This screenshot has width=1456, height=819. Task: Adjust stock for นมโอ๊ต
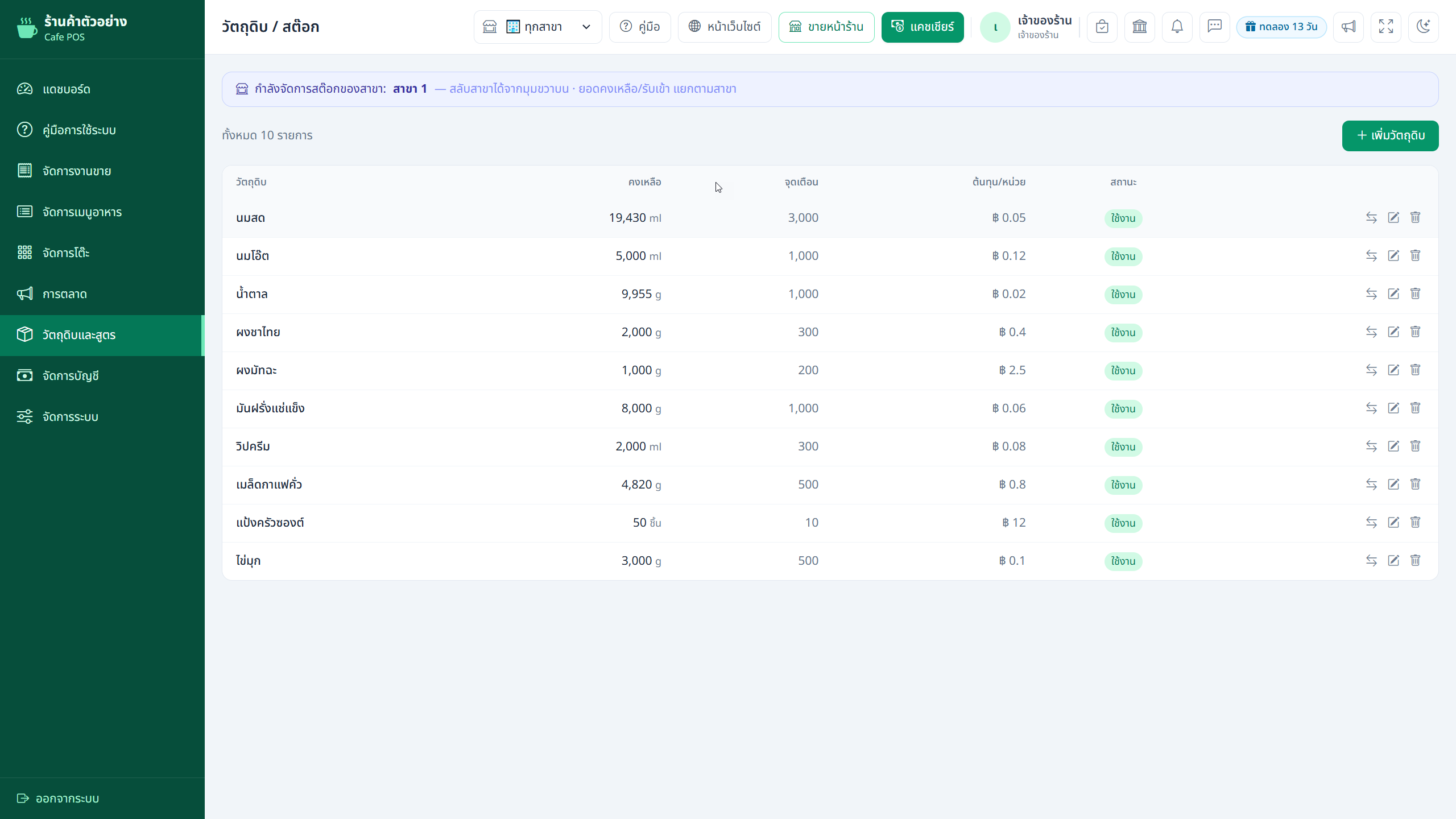click(1371, 255)
